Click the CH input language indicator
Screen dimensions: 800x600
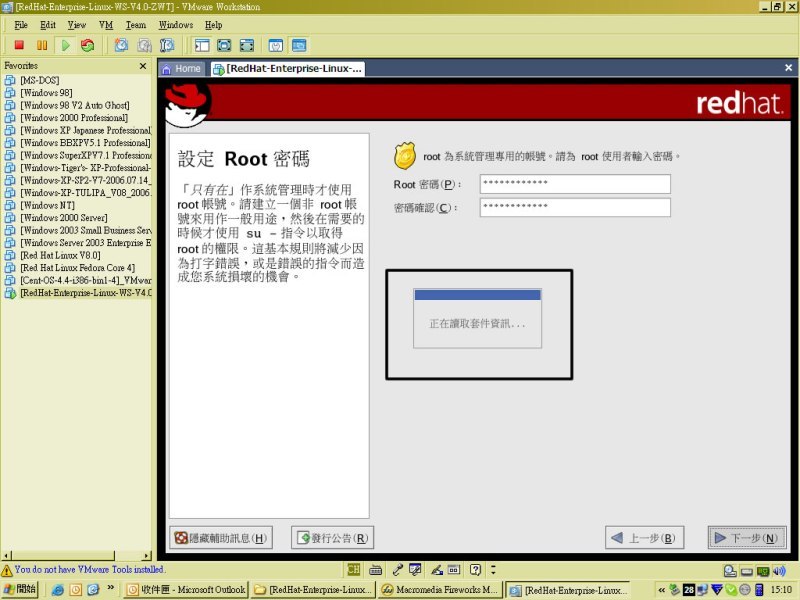tap(353, 569)
